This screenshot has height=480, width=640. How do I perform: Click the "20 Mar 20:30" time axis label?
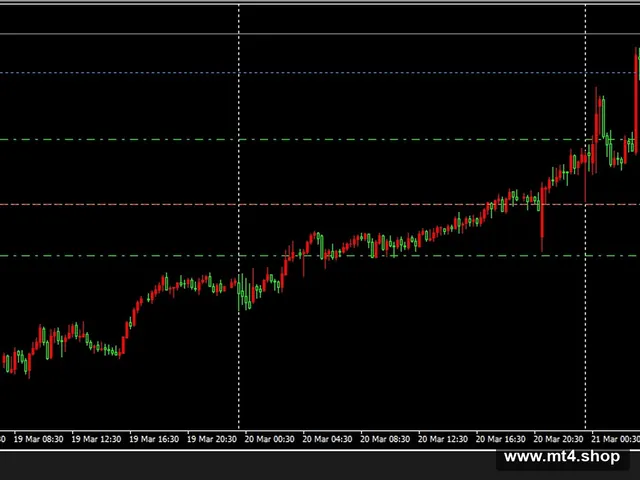558,439
